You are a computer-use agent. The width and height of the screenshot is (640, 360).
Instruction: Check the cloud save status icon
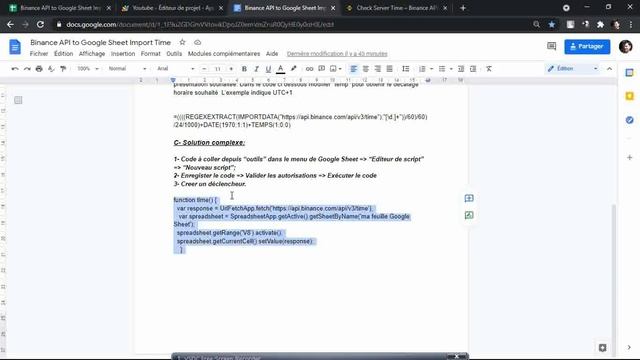point(198,42)
